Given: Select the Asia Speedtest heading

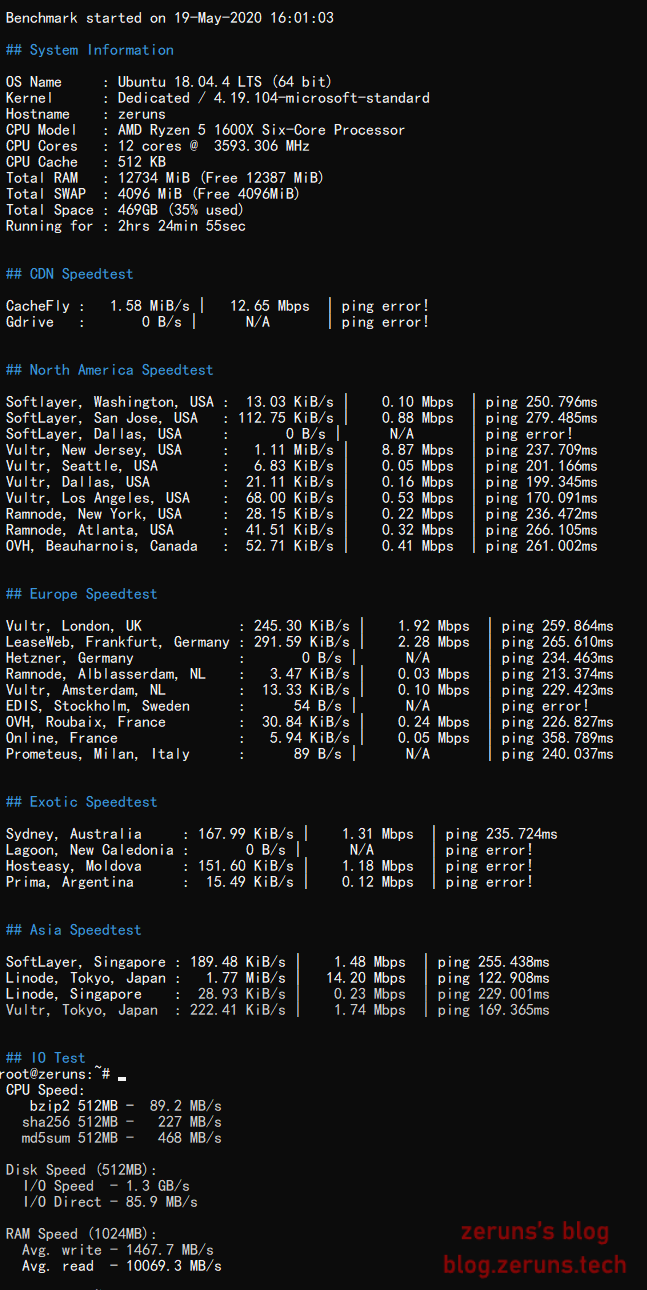Looking at the screenshot, I should (74, 930).
